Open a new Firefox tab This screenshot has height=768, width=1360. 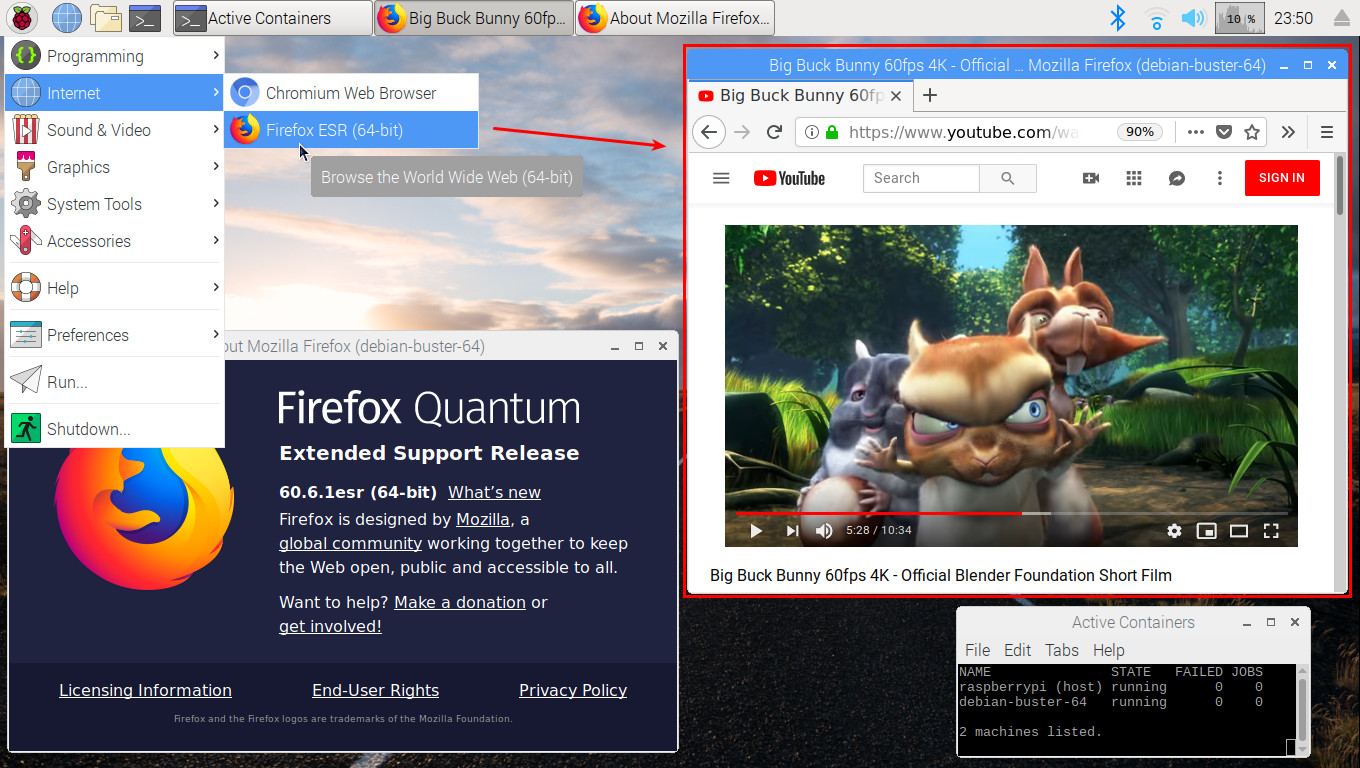pyautogui.click(x=929, y=95)
